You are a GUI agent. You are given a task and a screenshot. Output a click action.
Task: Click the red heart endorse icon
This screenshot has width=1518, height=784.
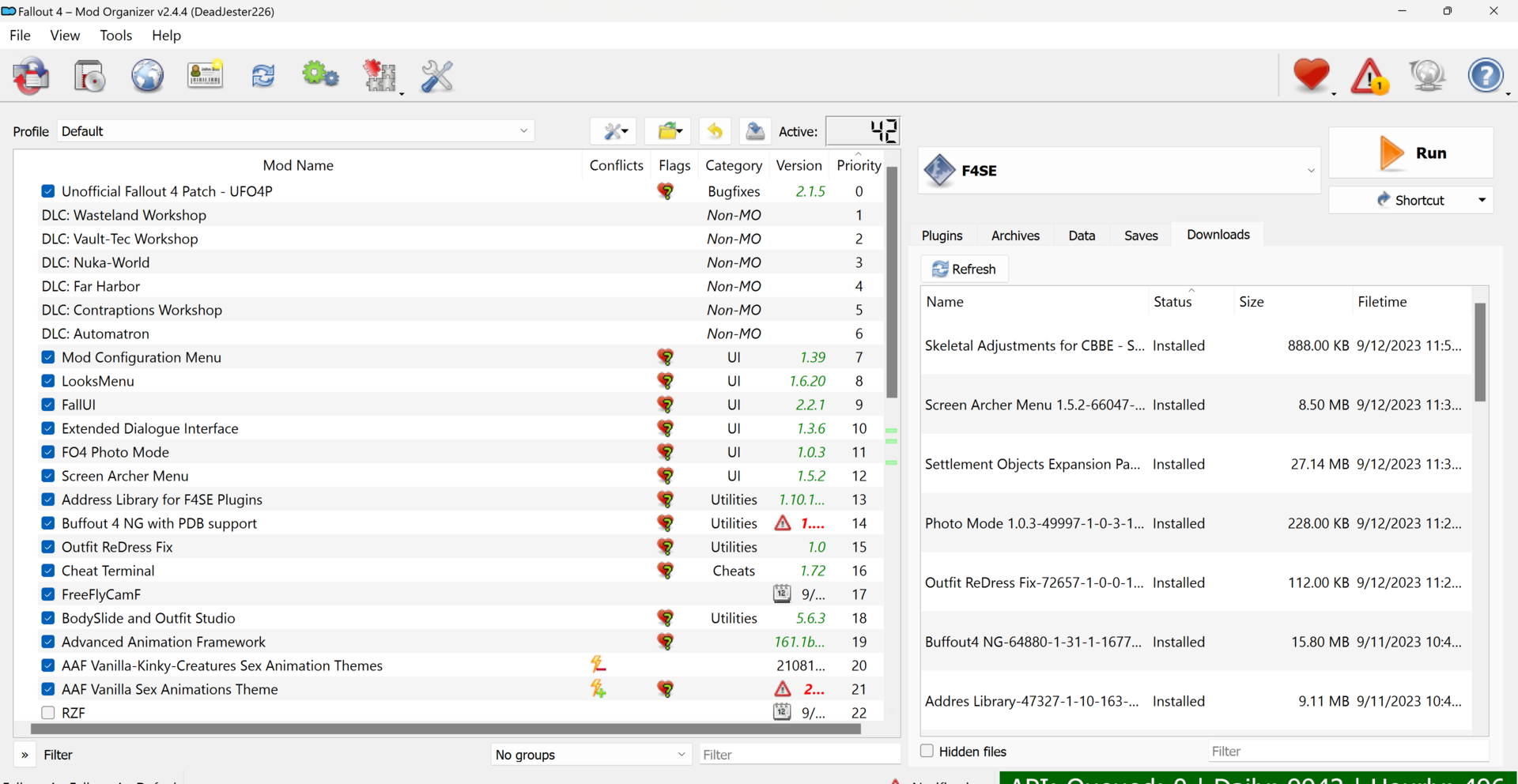click(1311, 75)
